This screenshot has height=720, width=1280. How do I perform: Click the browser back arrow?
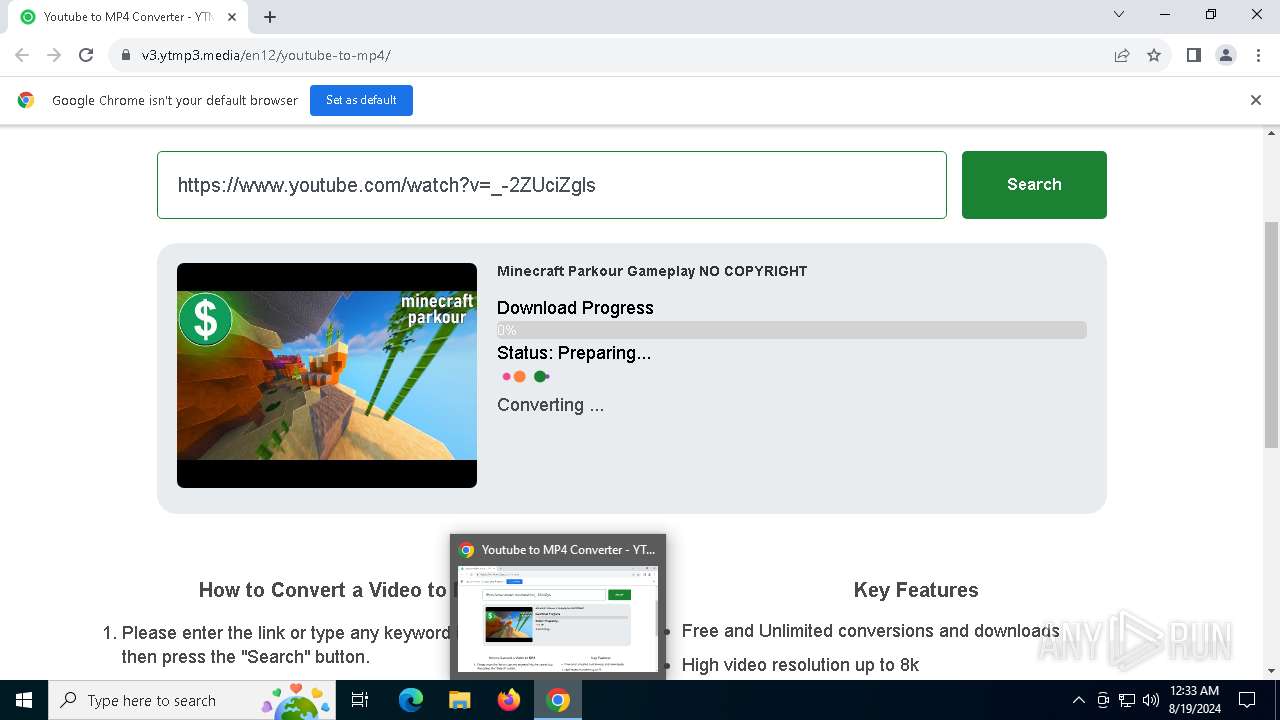click(x=22, y=55)
